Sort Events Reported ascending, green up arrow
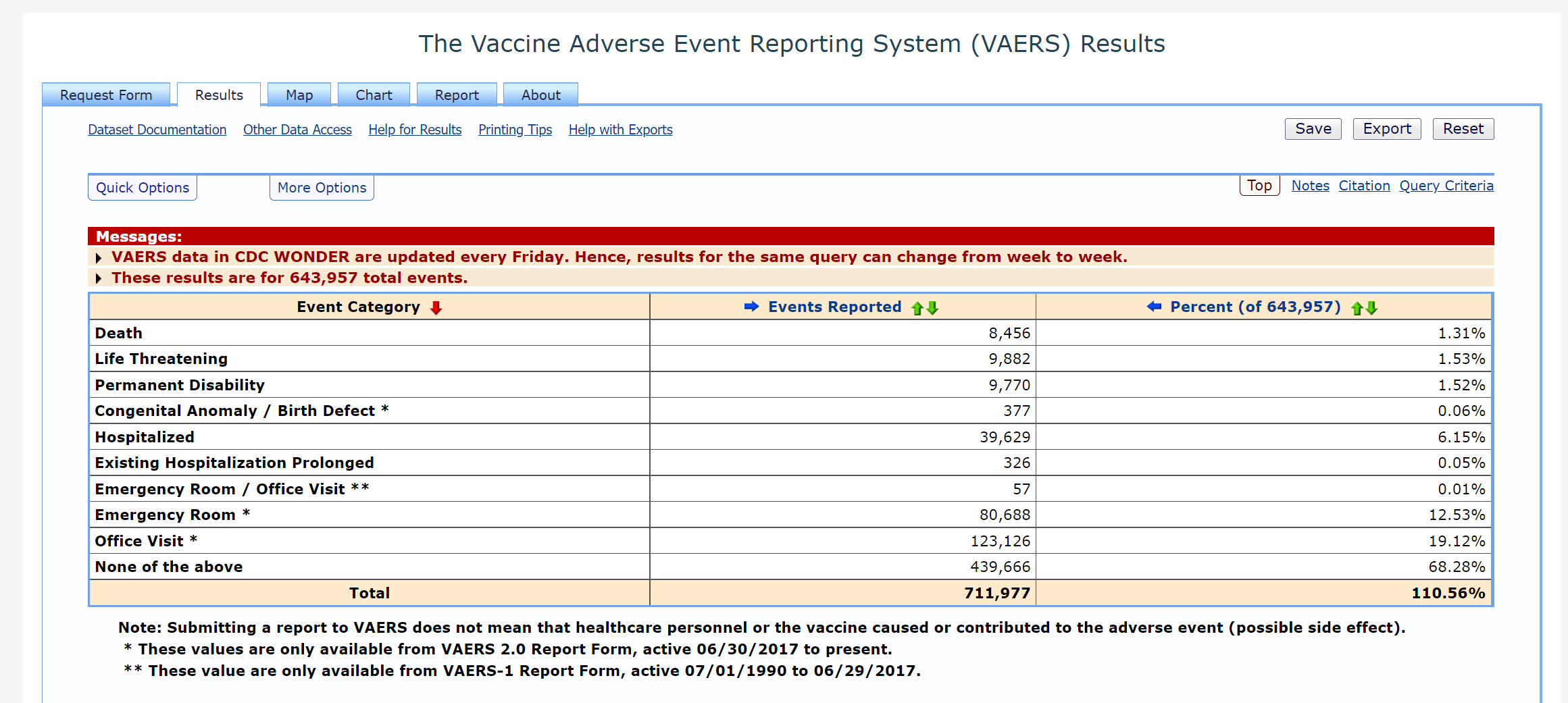The width and height of the screenshot is (1568, 703). (x=917, y=308)
